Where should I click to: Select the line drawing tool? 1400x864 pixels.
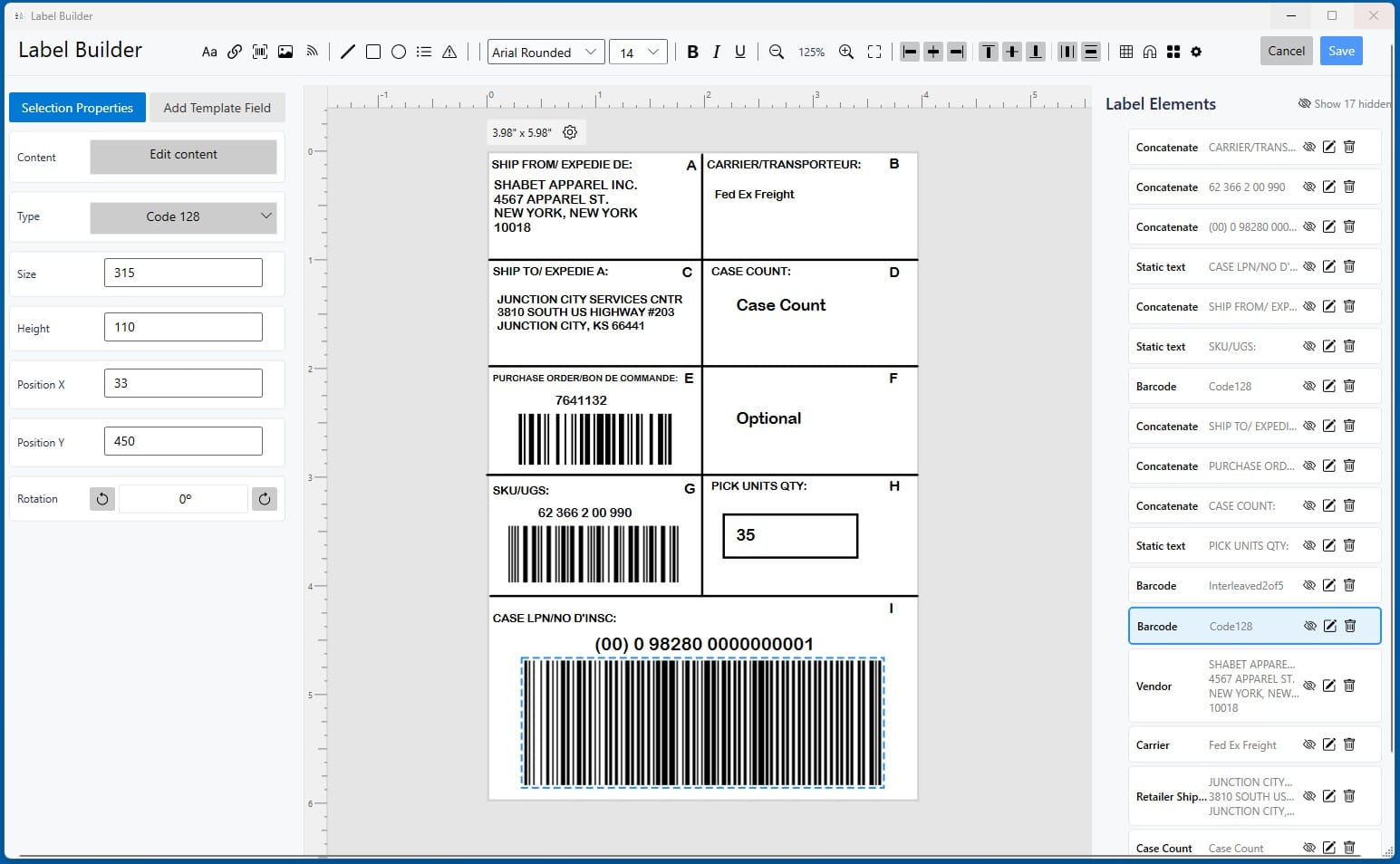347,52
